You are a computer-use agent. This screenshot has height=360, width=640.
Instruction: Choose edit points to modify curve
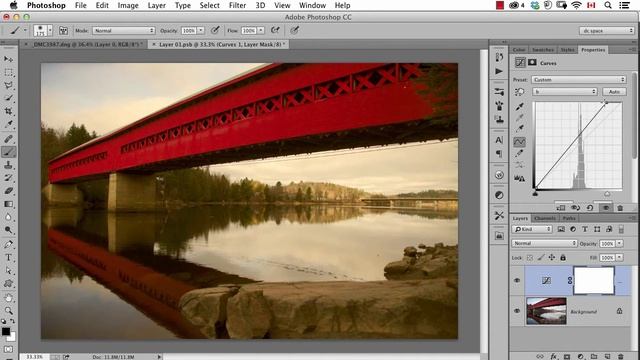pos(519,142)
